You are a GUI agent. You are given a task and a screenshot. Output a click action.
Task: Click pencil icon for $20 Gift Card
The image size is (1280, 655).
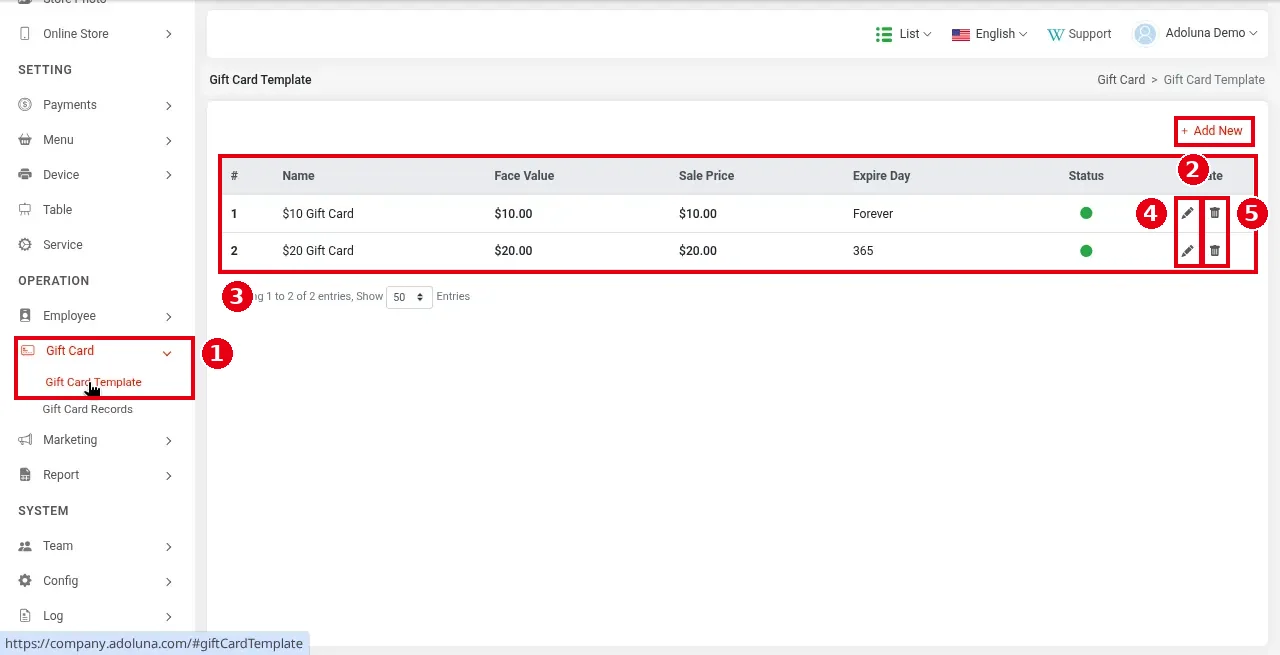click(x=1187, y=251)
